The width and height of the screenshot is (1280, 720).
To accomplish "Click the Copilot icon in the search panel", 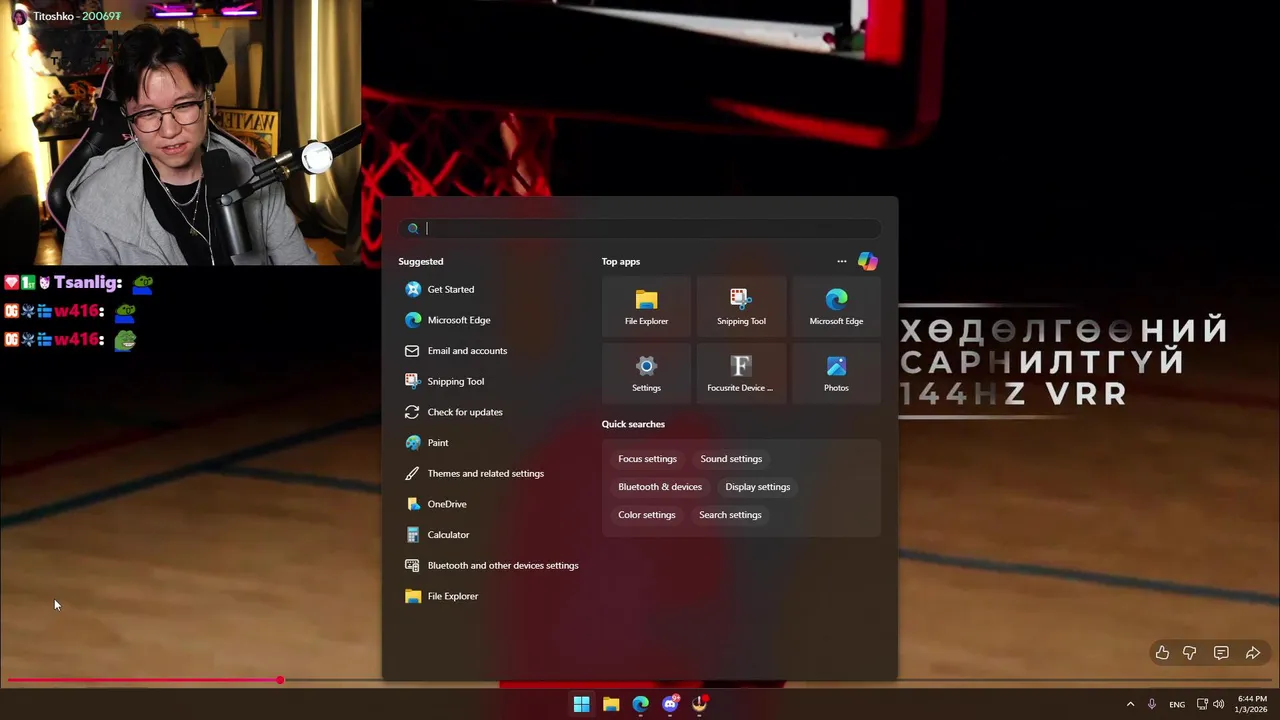I will (868, 261).
